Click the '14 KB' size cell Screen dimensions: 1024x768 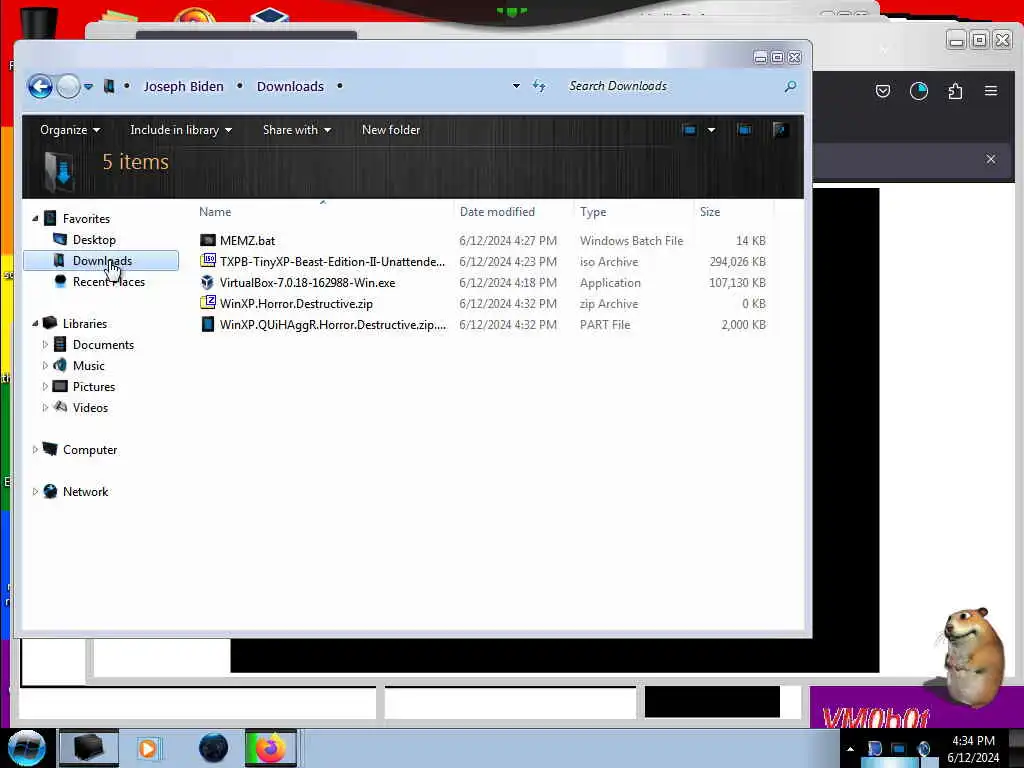pyautogui.click(x=750, y=240)
